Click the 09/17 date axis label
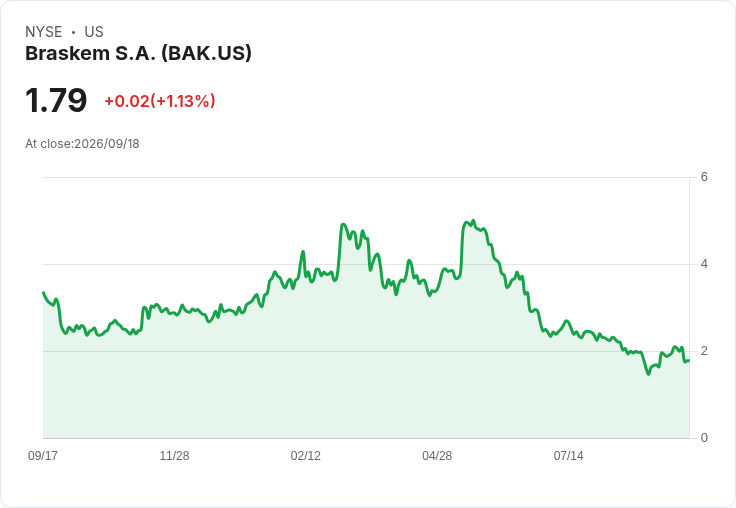Image resolution: width=736 pixels, height=508 pixels. tap(43, 456)
